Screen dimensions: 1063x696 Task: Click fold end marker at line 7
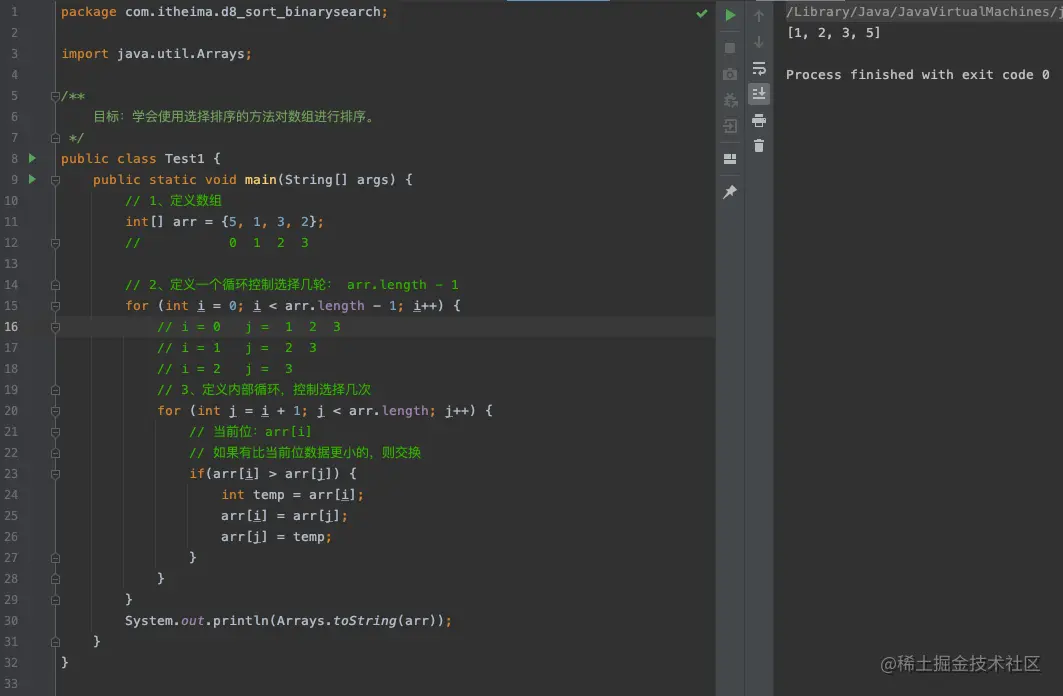coord(56,138)
